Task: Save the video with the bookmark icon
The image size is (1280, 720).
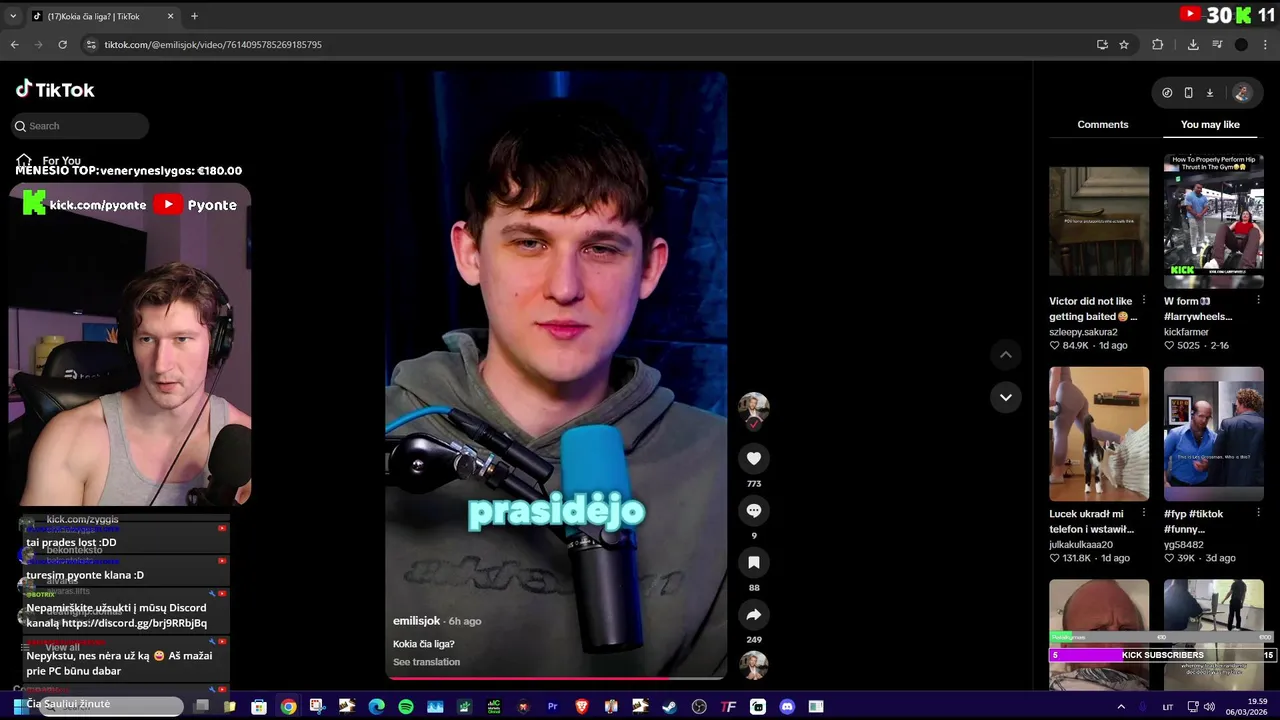Action: click(754, 562)
